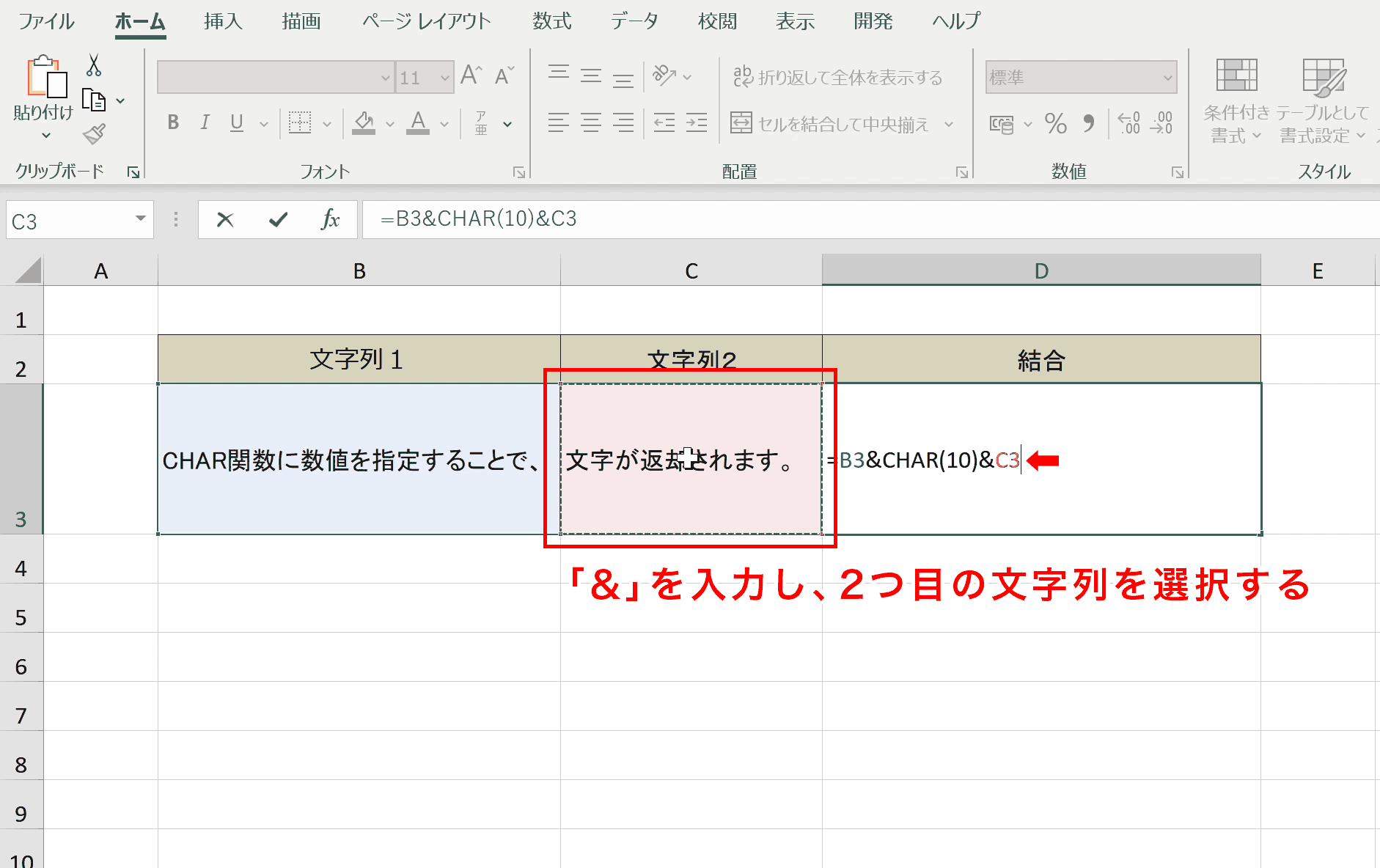Toggle Italic formatting
This screenshot has width=1380, height=868.
click(x=205, y=122)
